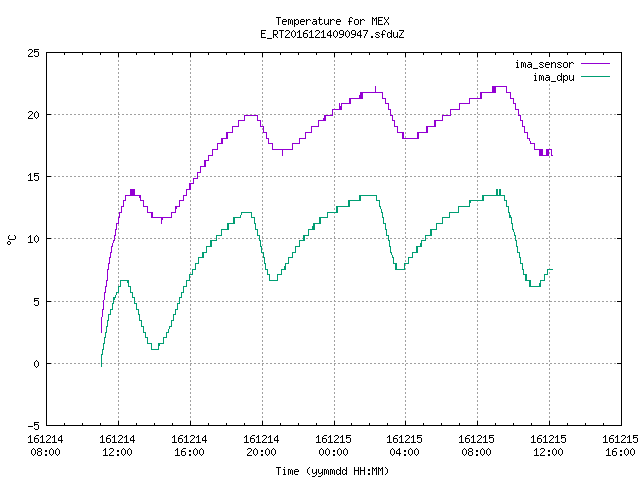Click the ima_sensor legend label

pyautogui.click(x=544, y=64)
